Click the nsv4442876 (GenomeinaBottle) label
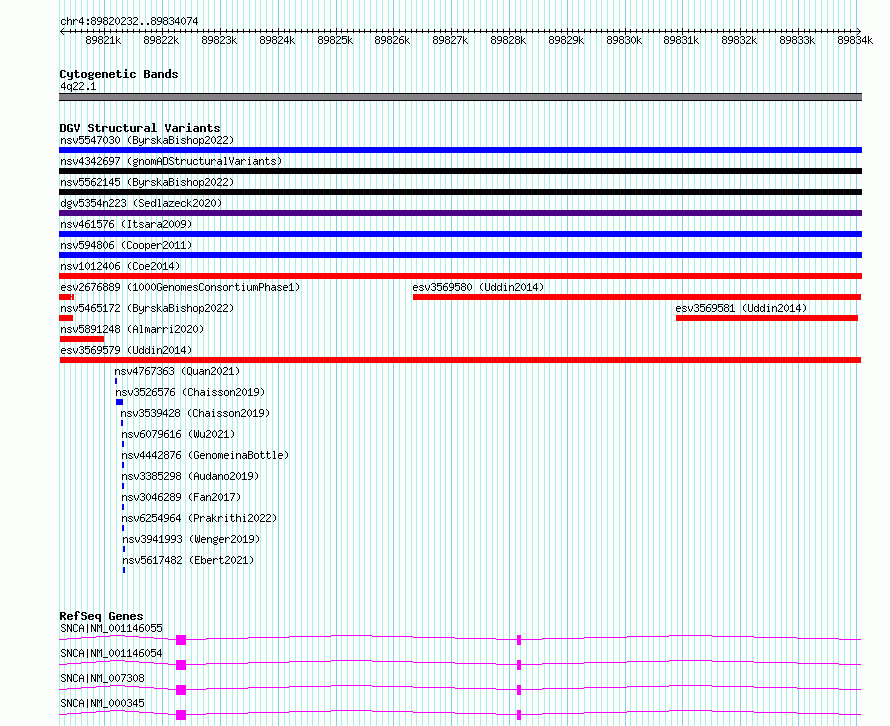This screenshot has height=726, width=890. [x=205, y=455]
